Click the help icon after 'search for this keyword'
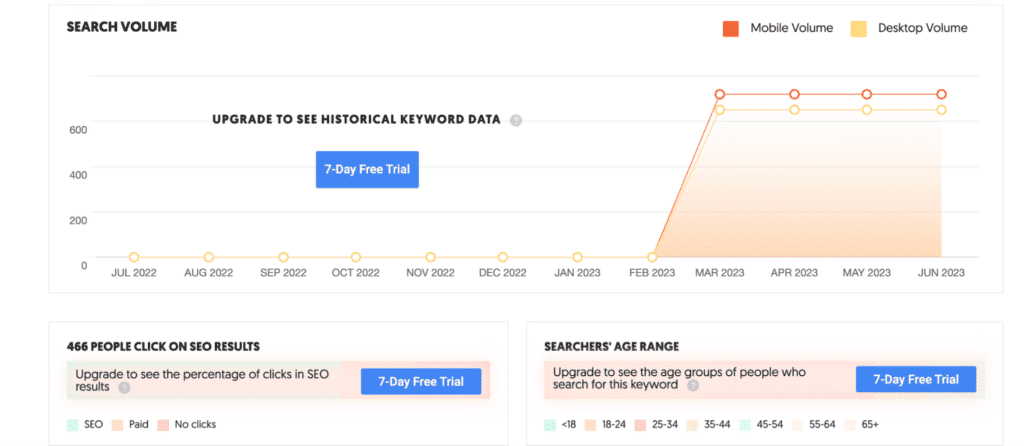Screen dimensions: 1024x446 (x=693, y=385)
